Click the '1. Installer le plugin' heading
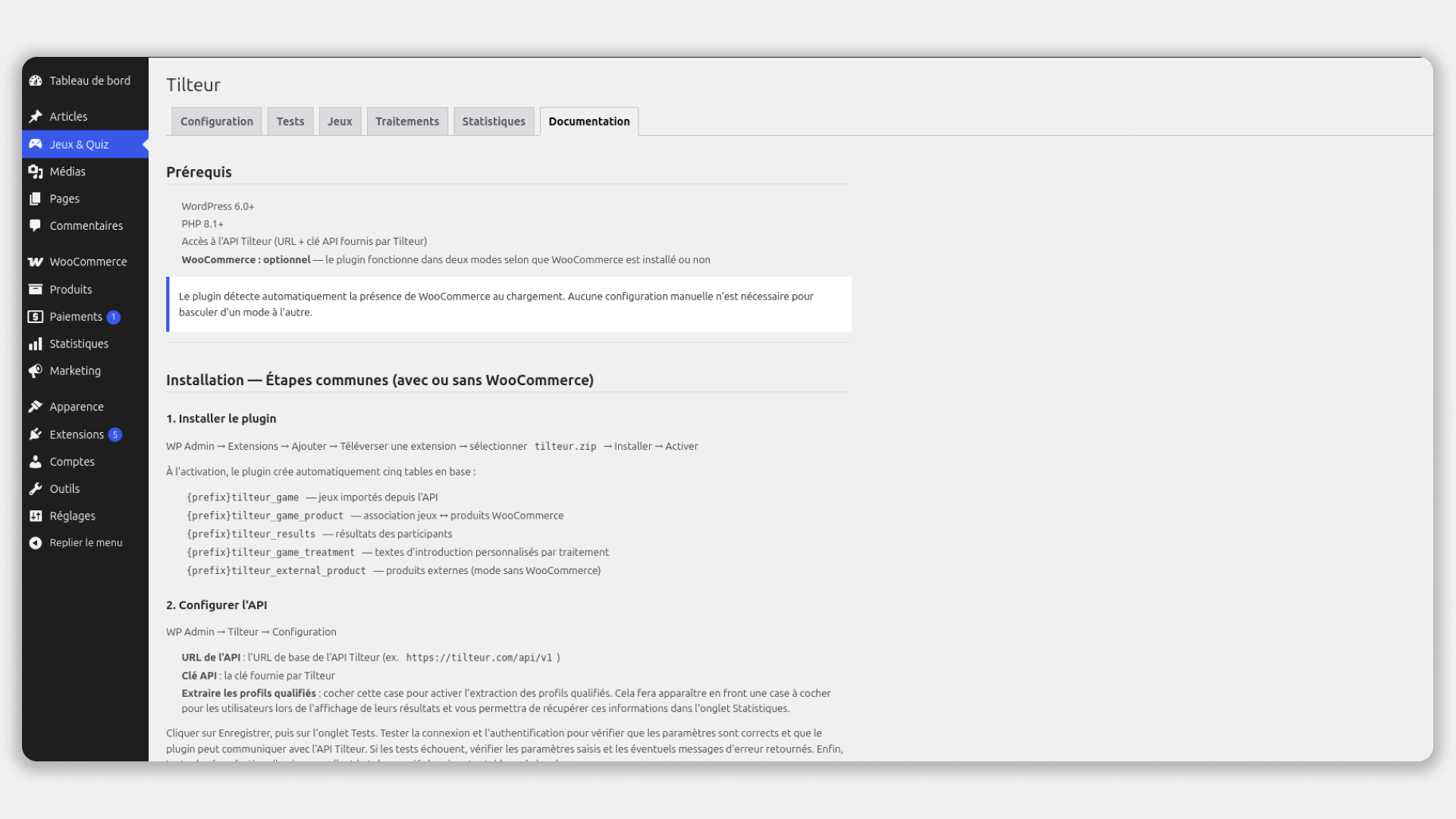The width and height of the screenshot is (1456, 819). pyautogui.click(x=221, y=419)
